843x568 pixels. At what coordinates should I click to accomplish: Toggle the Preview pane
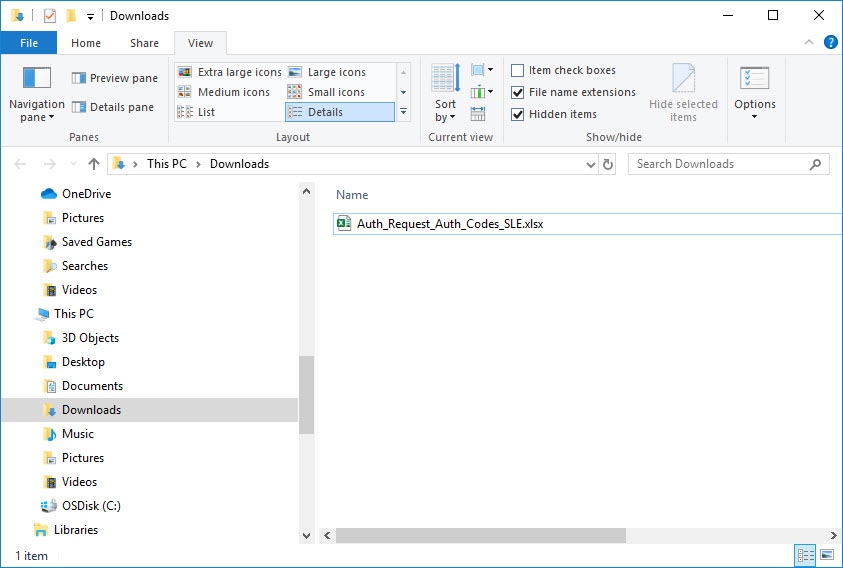(x=115, y=78)
